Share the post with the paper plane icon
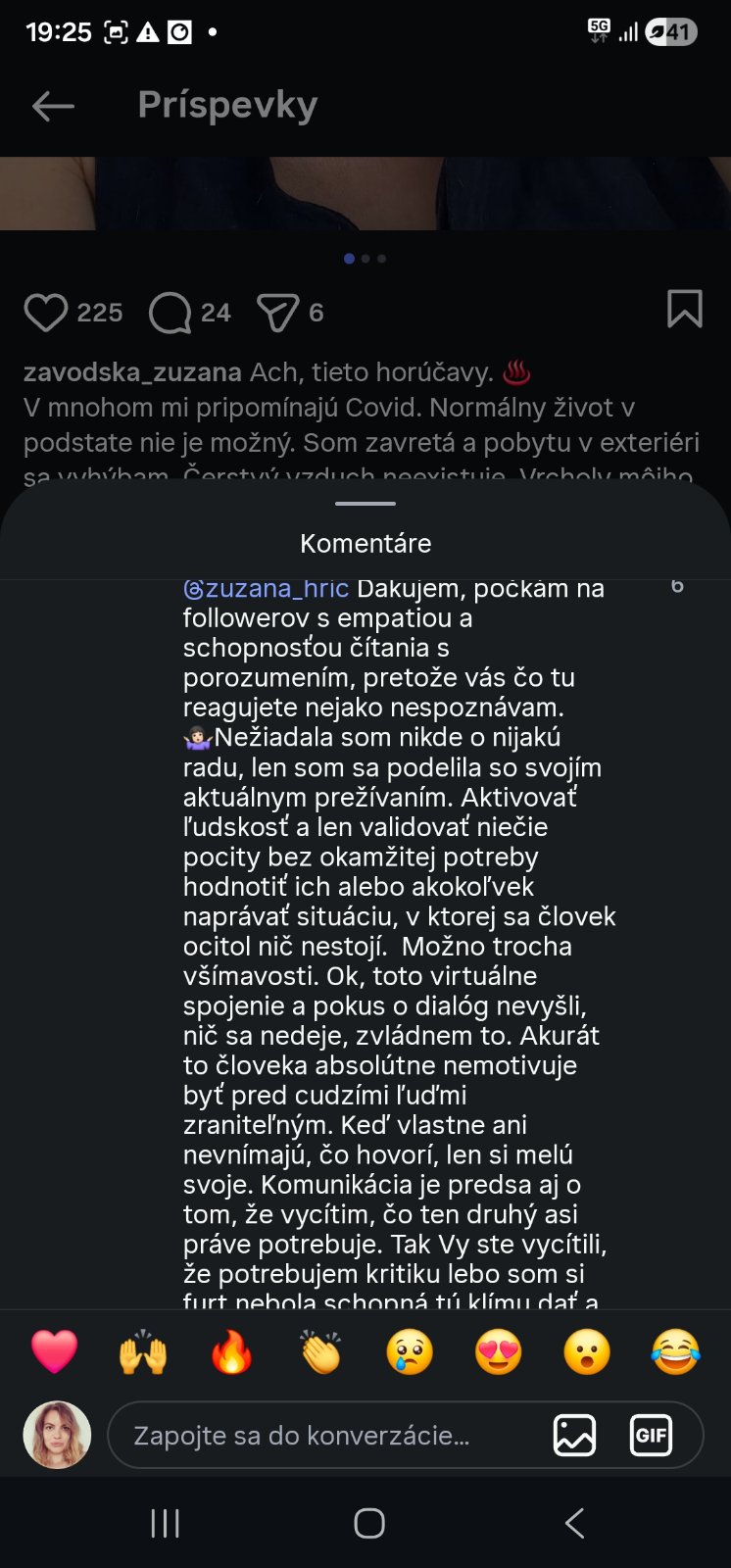 point(277,313)
